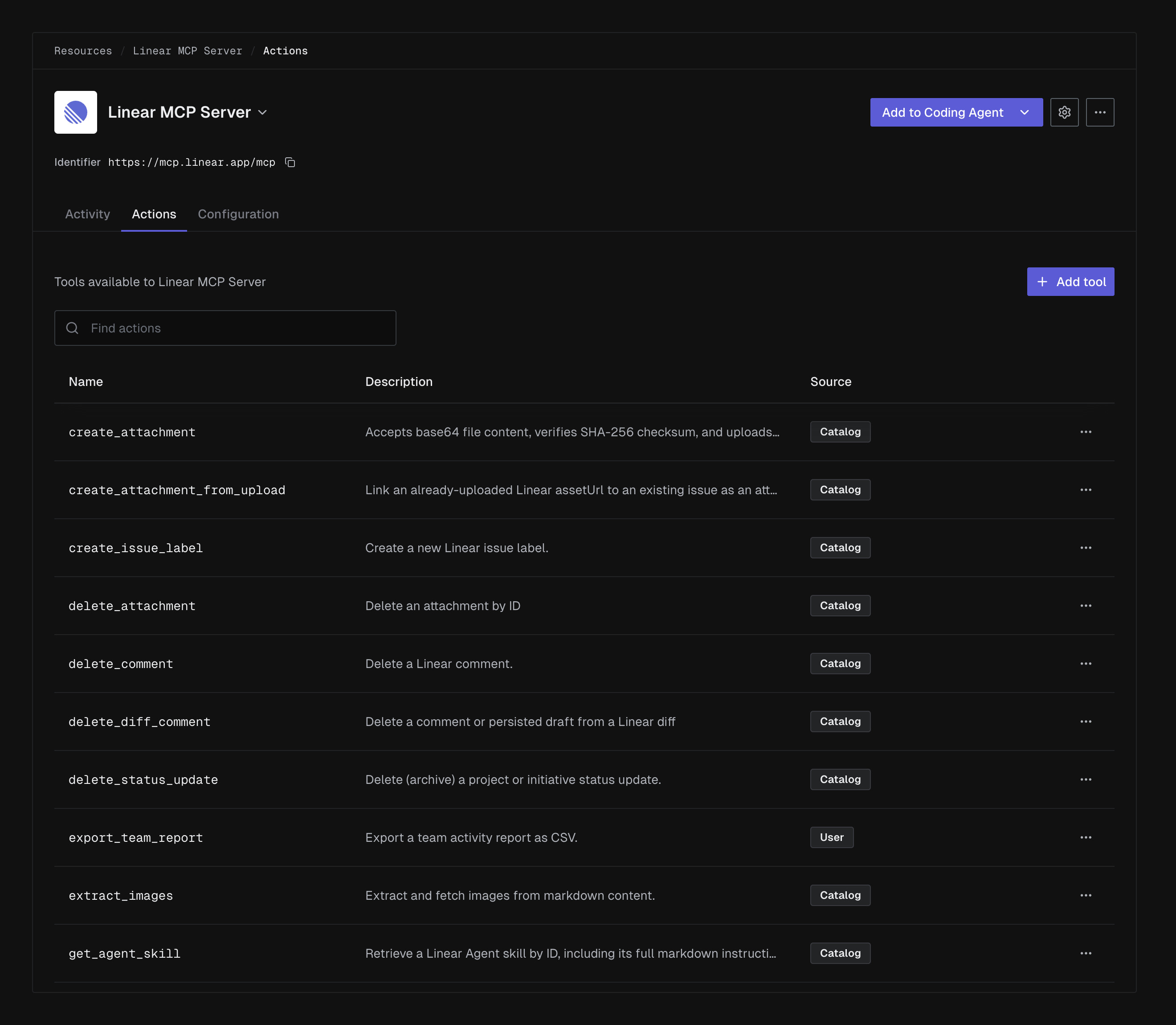Click 'Extract and fetch images from markdown' description
The image size is (1176, 1025).
pyautogui.click(x=510, y=896)
